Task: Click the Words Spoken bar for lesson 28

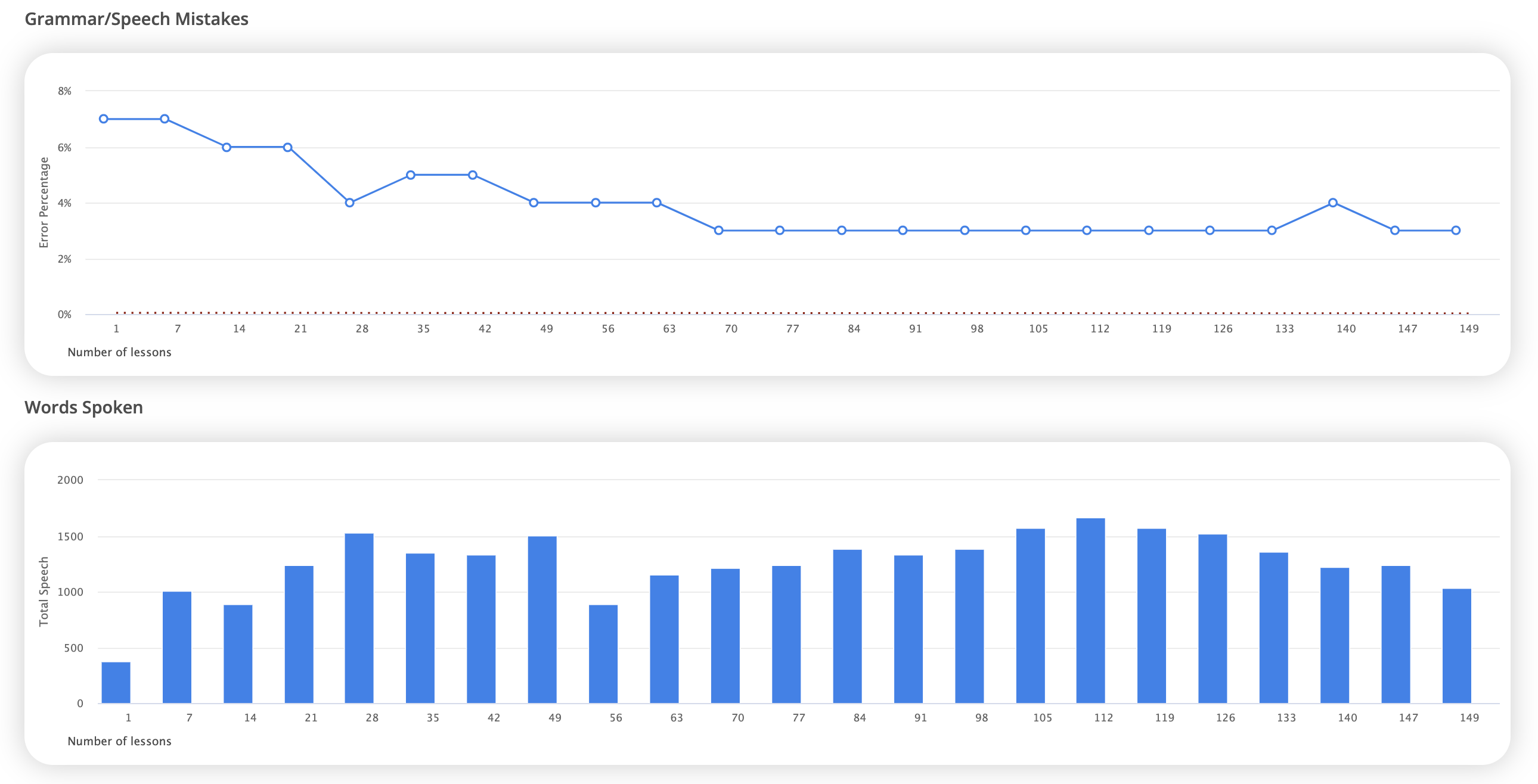Action: pos(359,618)
